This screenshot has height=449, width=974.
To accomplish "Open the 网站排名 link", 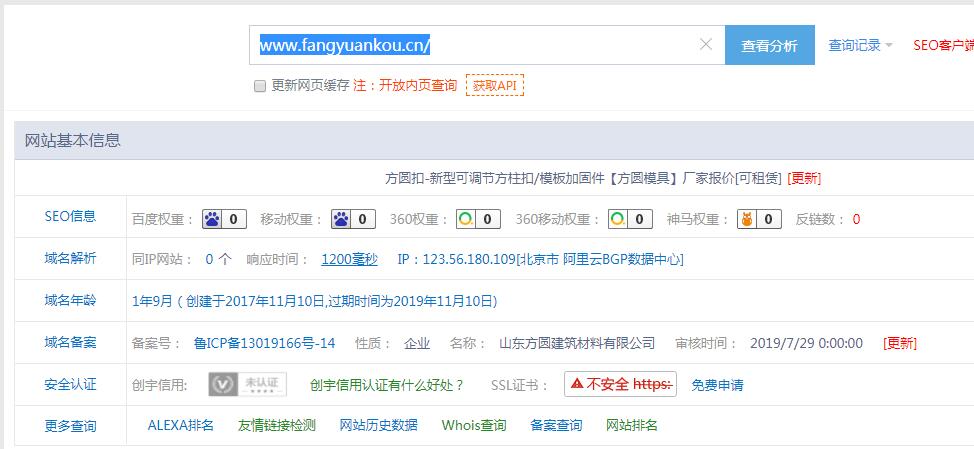I will pyautogui.click(x=632, y=425).
